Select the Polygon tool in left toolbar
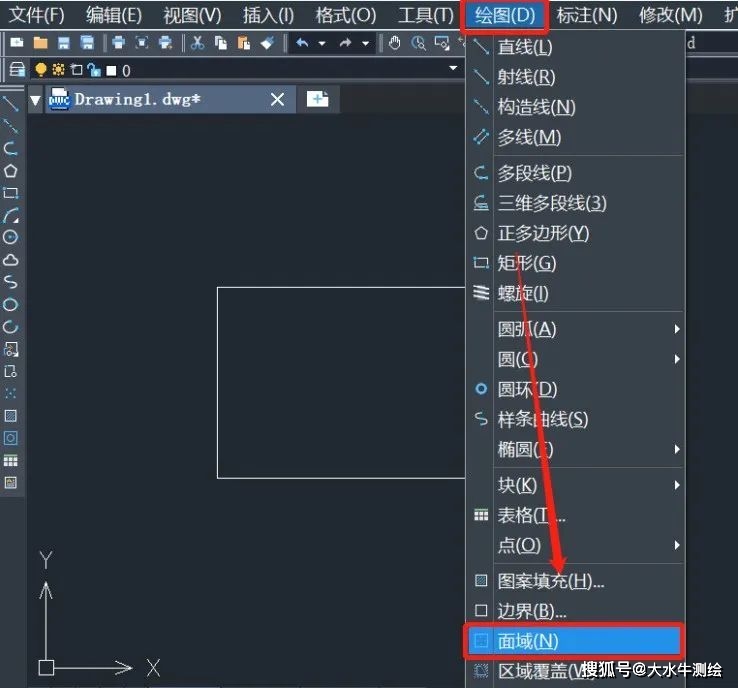738x688 pixels. click(10, 171)
